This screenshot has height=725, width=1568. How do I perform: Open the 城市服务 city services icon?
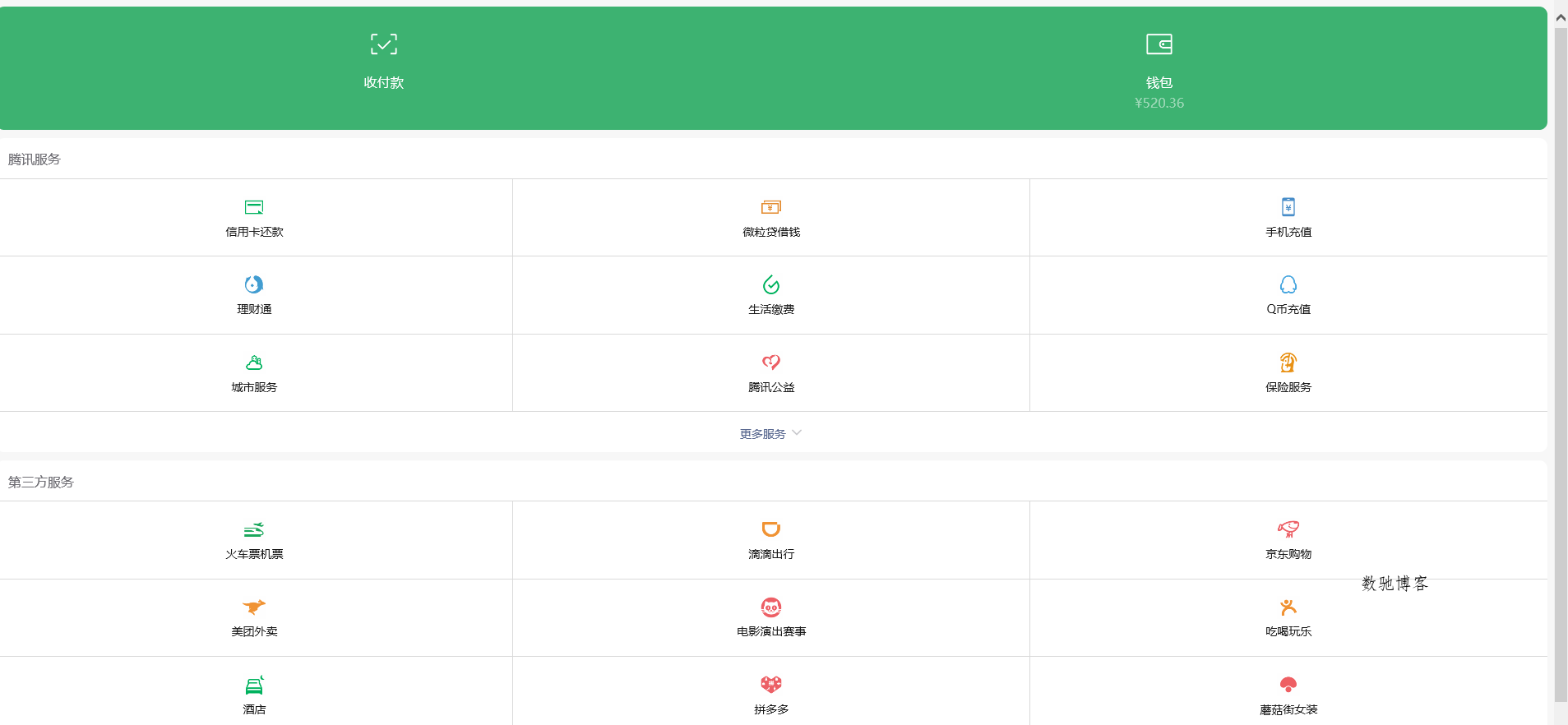click(254, 362)
